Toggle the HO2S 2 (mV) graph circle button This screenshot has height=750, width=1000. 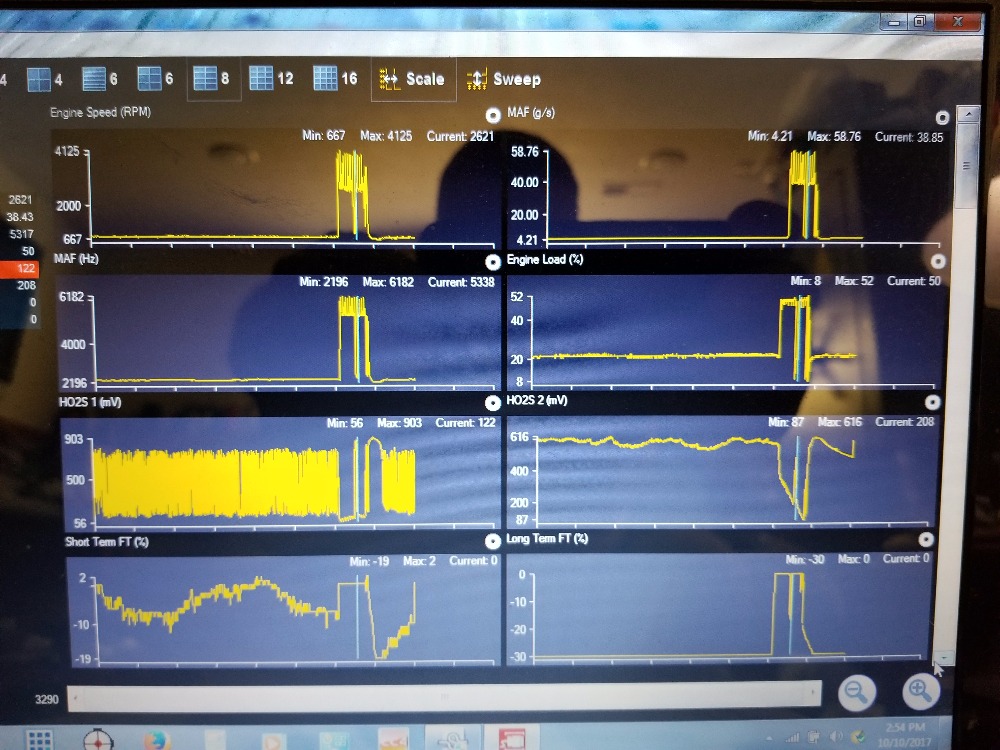pyautogui.click(x=932, y=402)
